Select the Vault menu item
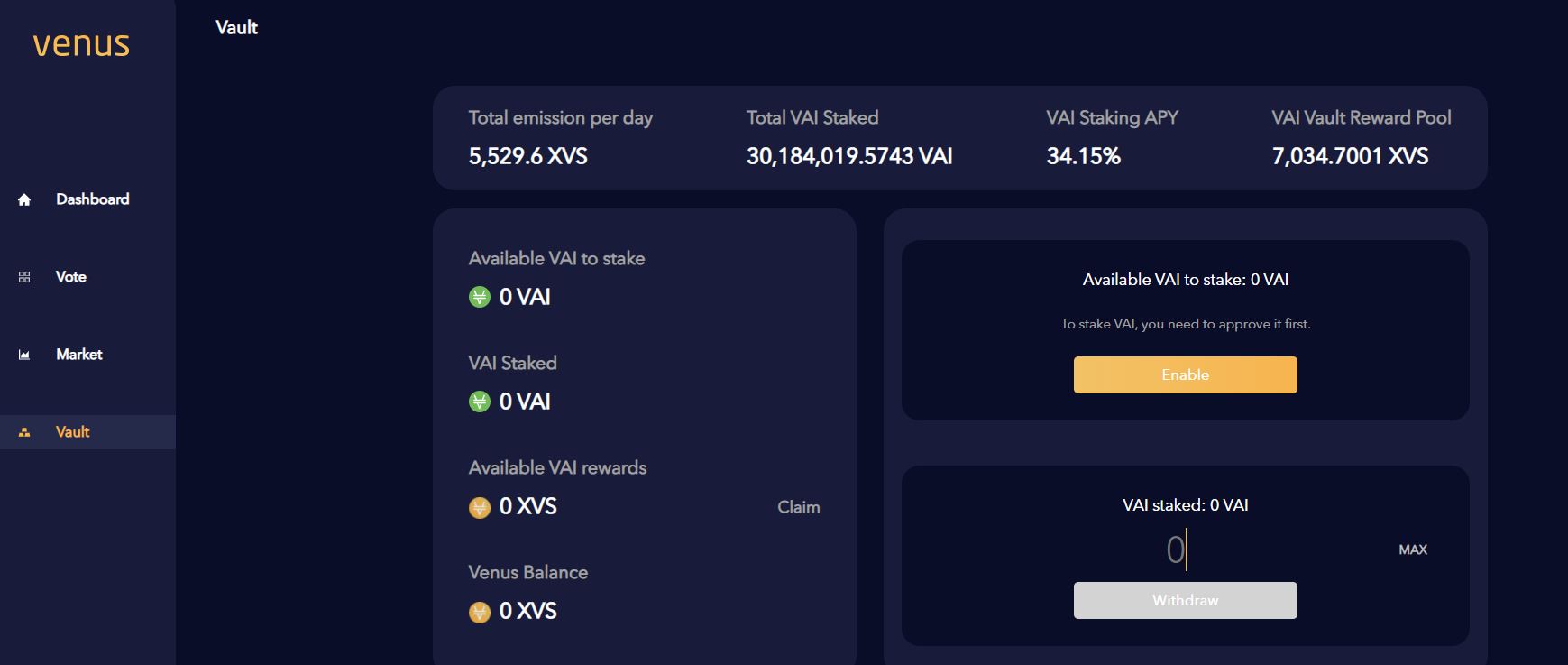 (x=87, y=432)
